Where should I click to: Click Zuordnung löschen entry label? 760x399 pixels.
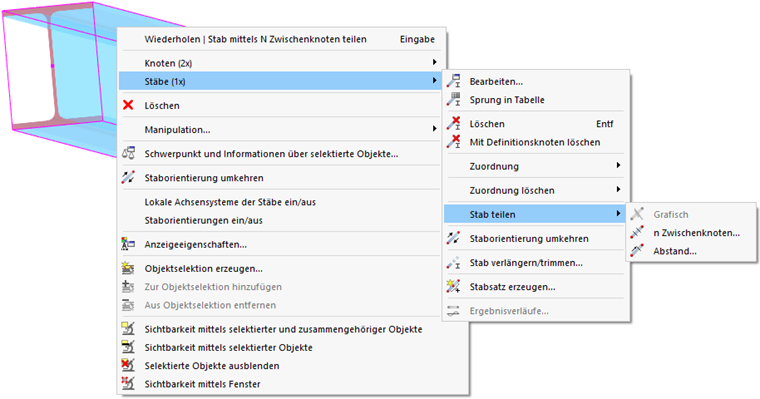[x=512, y=191]
